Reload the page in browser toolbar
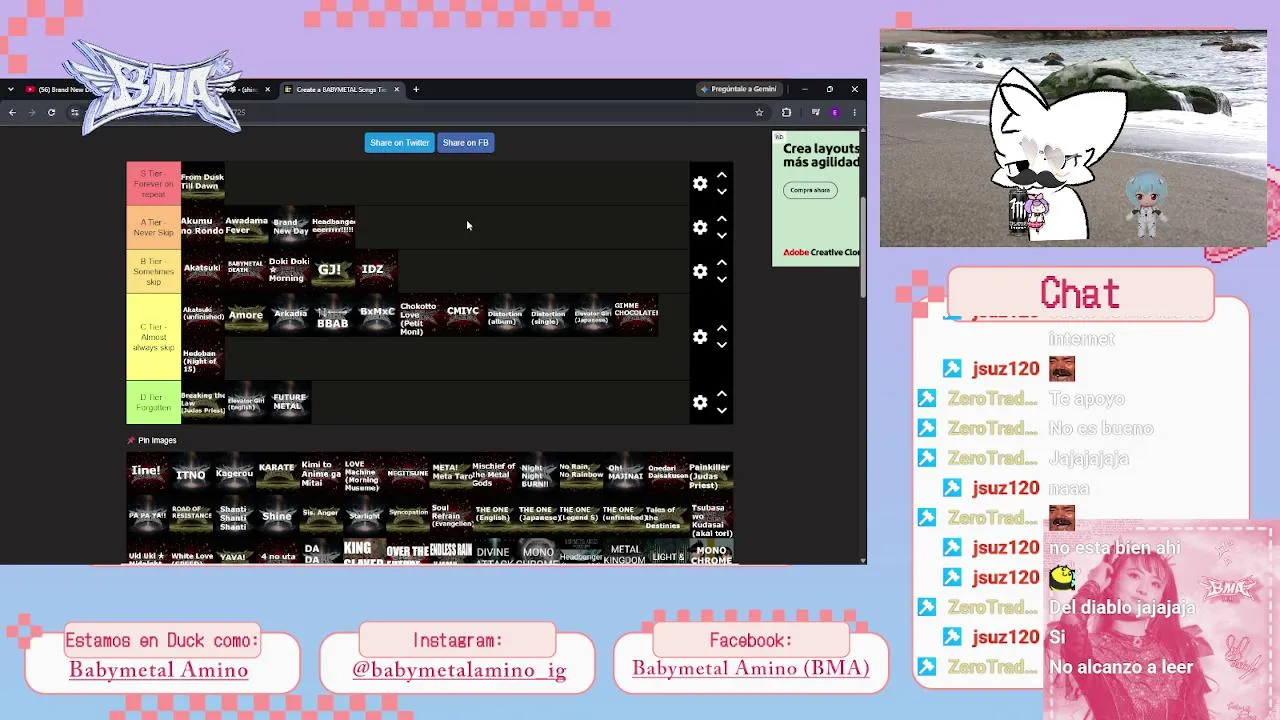The width and height of the screenshot is (1280, 720). pos(51,112)
